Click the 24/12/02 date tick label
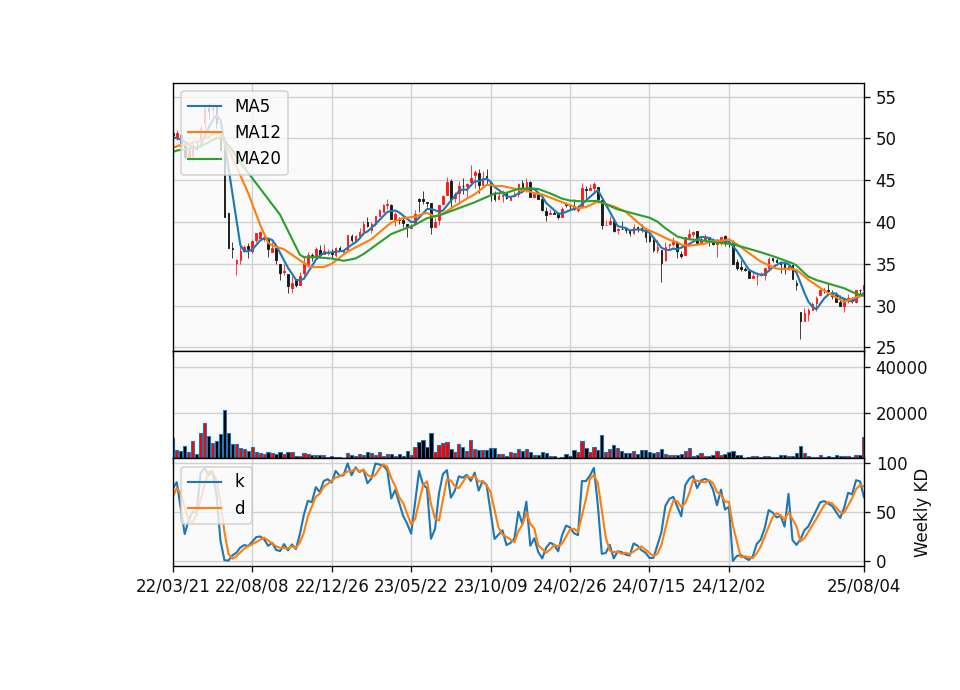This screenshot has width=960, height=690. pos(729,586)
